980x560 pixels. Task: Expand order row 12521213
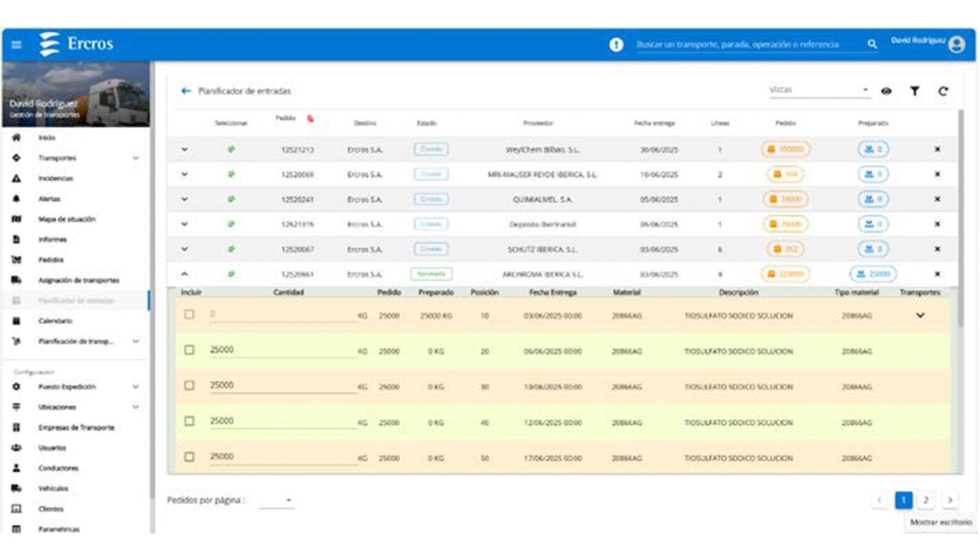184,149
